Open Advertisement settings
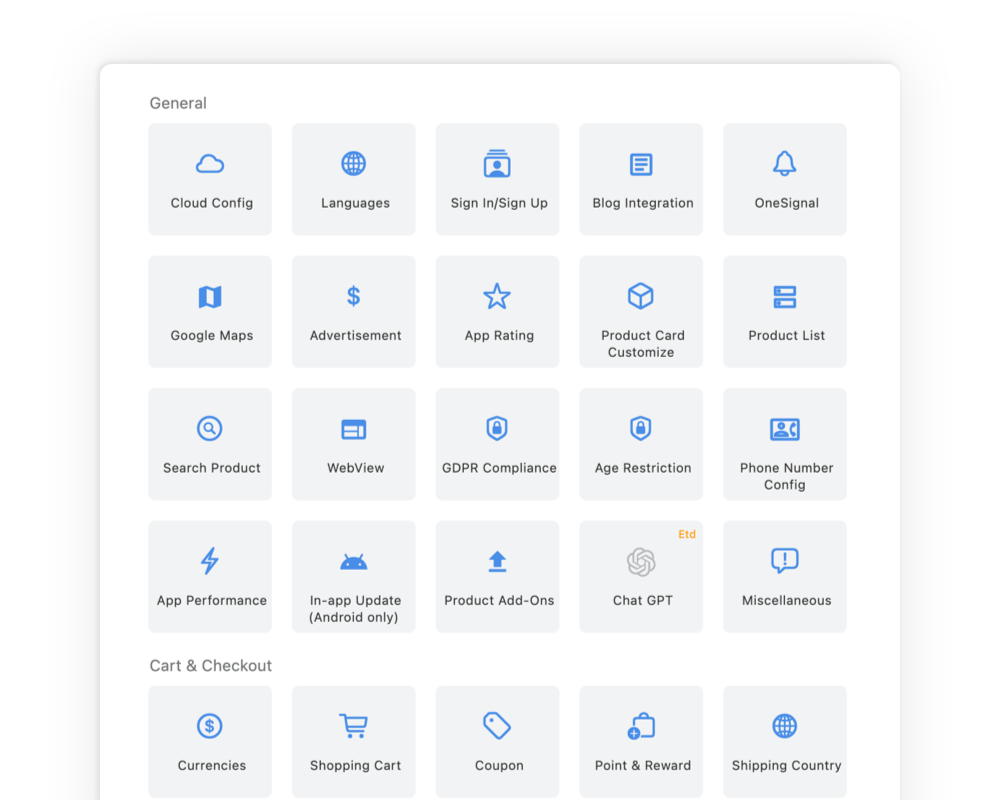This screenshot has height=800, width=1000. click(x=354, y=311)
